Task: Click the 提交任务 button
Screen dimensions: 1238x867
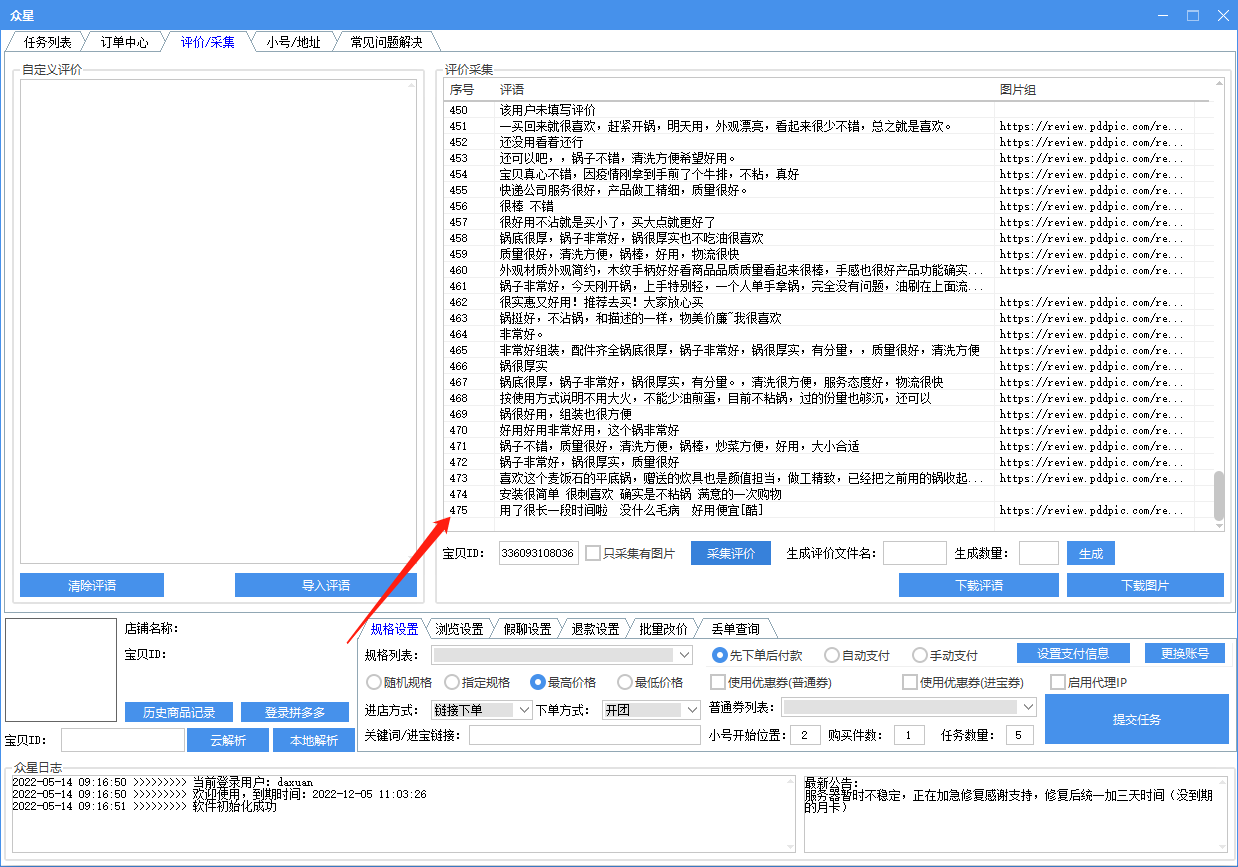Action: tap(1137, 719)
